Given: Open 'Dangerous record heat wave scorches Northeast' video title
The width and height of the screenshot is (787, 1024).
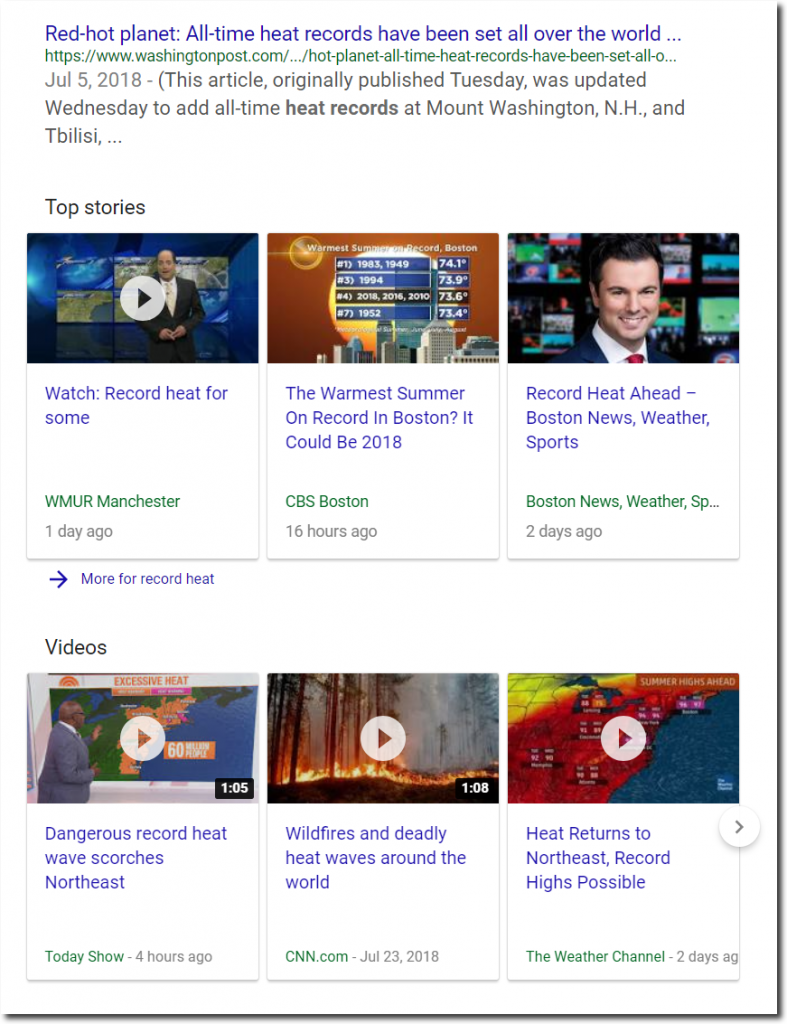Looking at the screenshot, I should pyautogui.click(x=136, y=857).
